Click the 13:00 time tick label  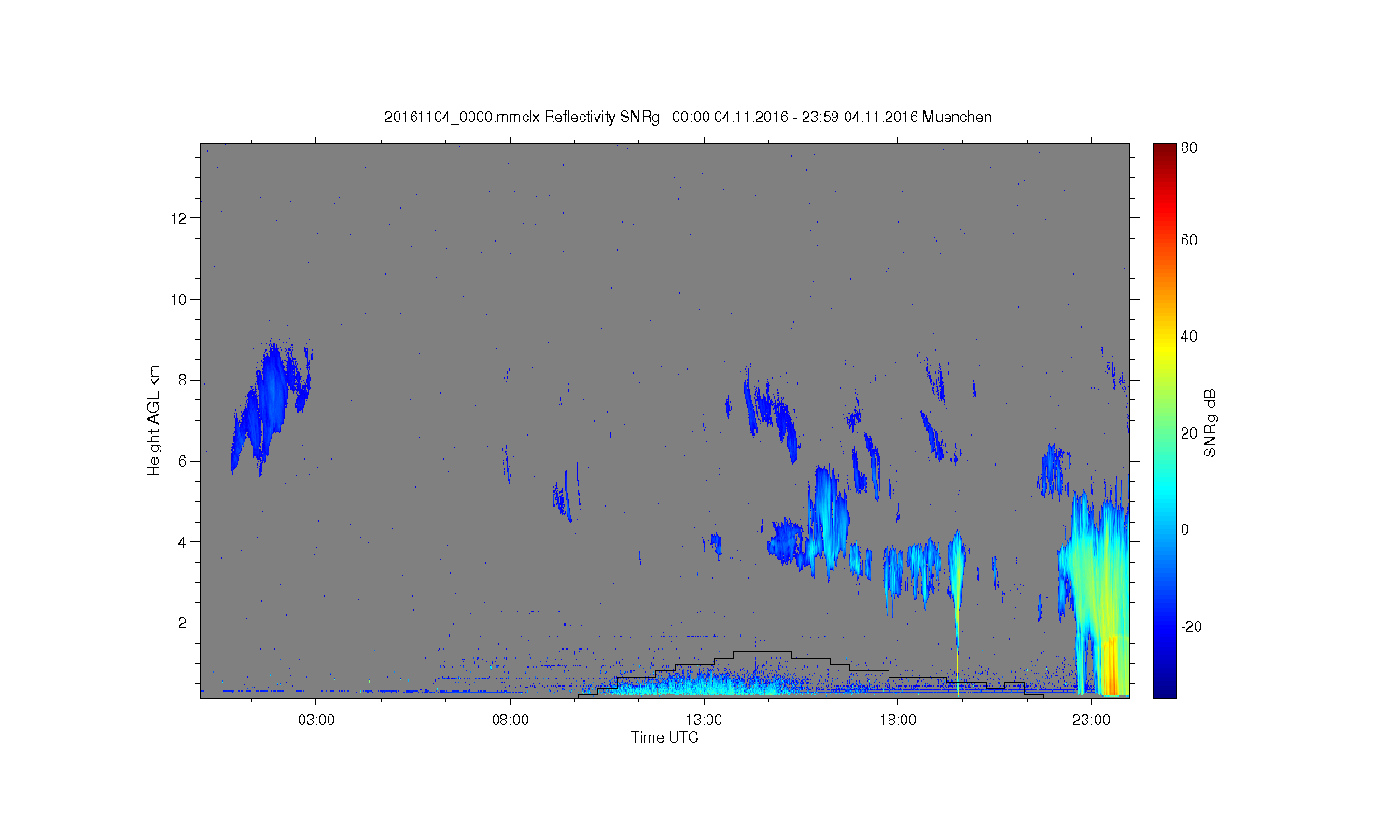704,721
